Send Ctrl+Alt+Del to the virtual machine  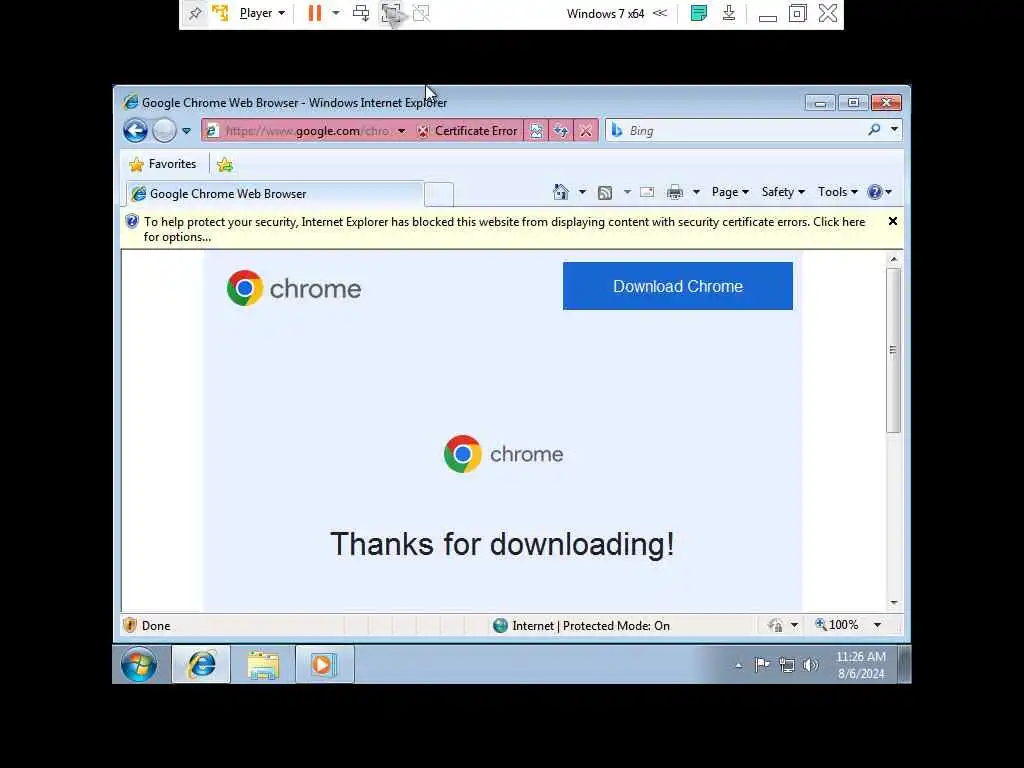tap(360, 13)
